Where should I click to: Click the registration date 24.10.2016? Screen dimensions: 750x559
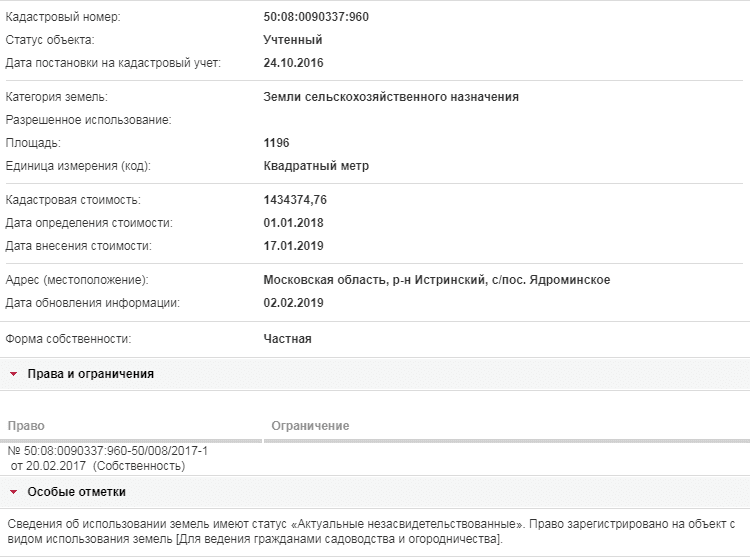pyautogui.click(x=293, y=63)
